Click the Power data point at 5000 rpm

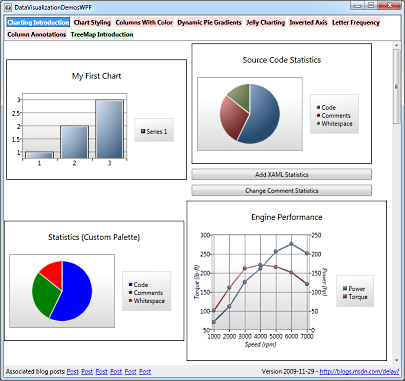coord(276,251)
